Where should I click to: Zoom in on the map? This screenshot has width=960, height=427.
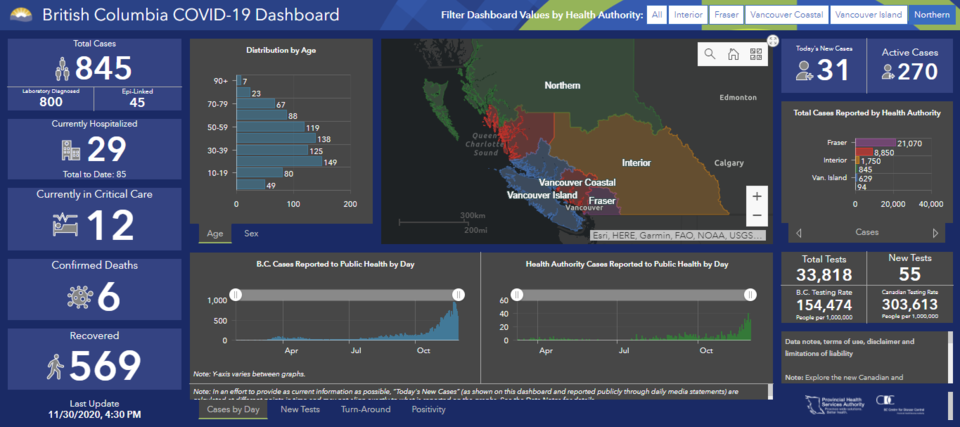pos(757,196)
